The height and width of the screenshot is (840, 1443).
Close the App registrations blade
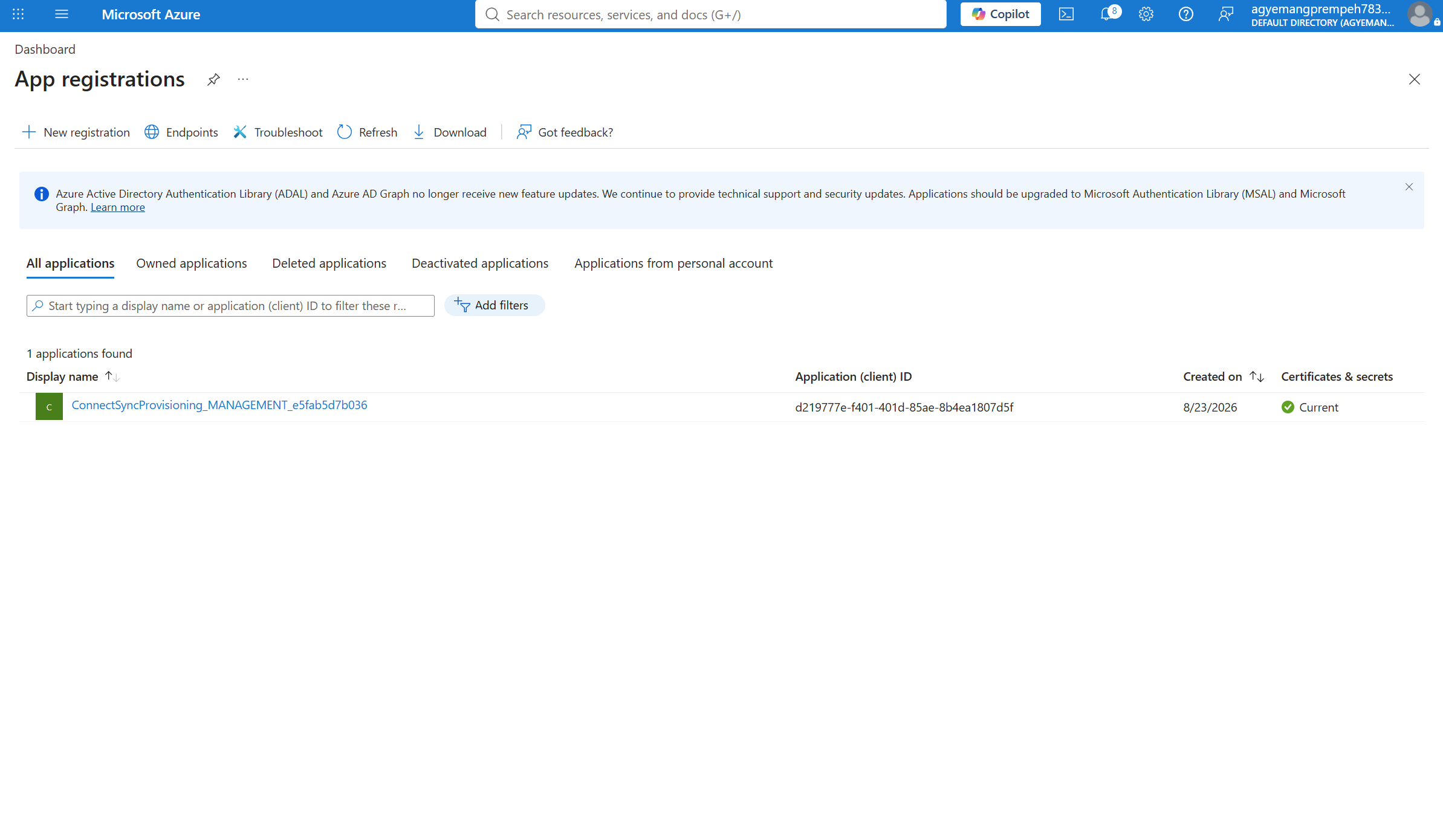1415,79
